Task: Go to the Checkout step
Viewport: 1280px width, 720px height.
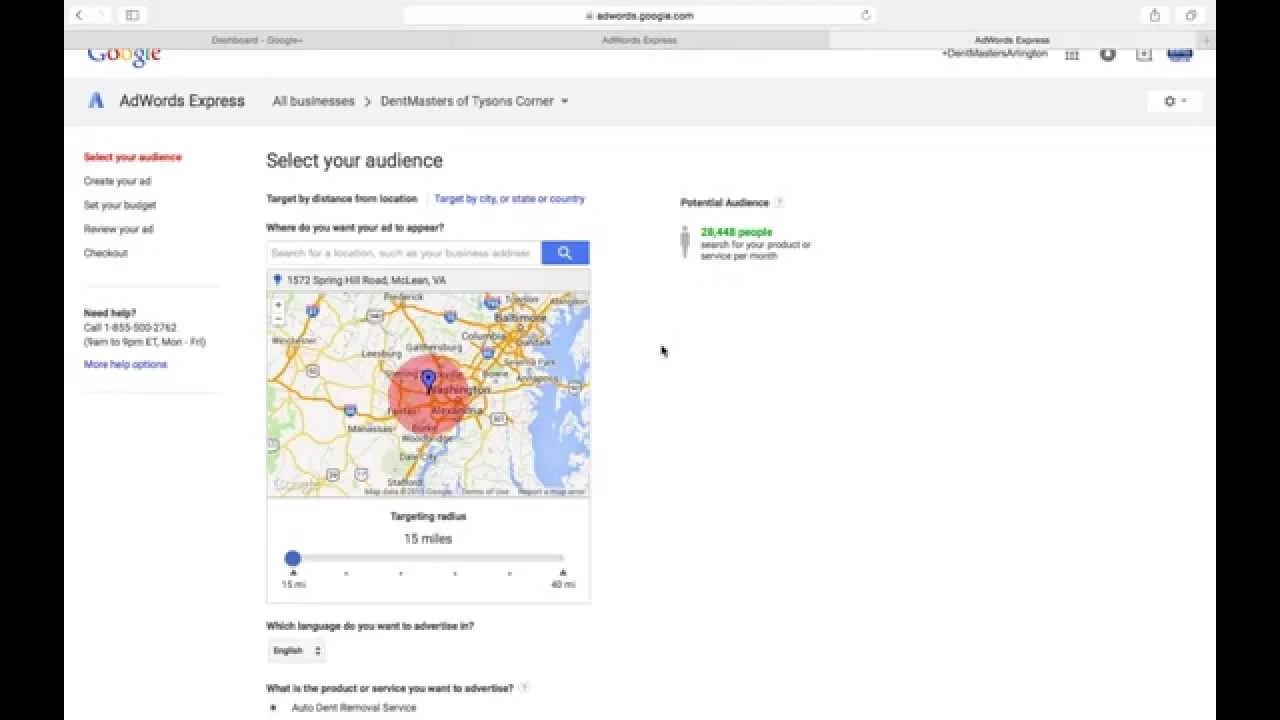Action: 106,253
